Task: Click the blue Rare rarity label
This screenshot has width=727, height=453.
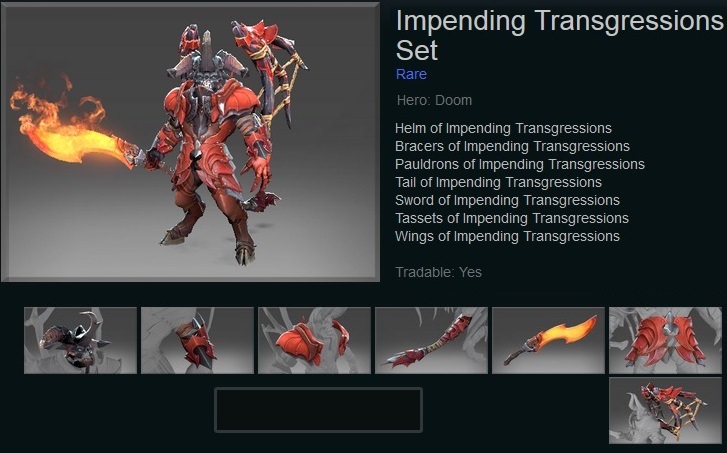Action: click(x=411, y=74)
